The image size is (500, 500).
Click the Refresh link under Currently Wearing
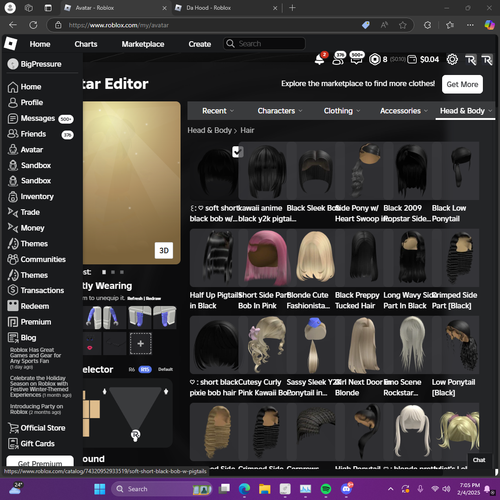coord(134,298)
